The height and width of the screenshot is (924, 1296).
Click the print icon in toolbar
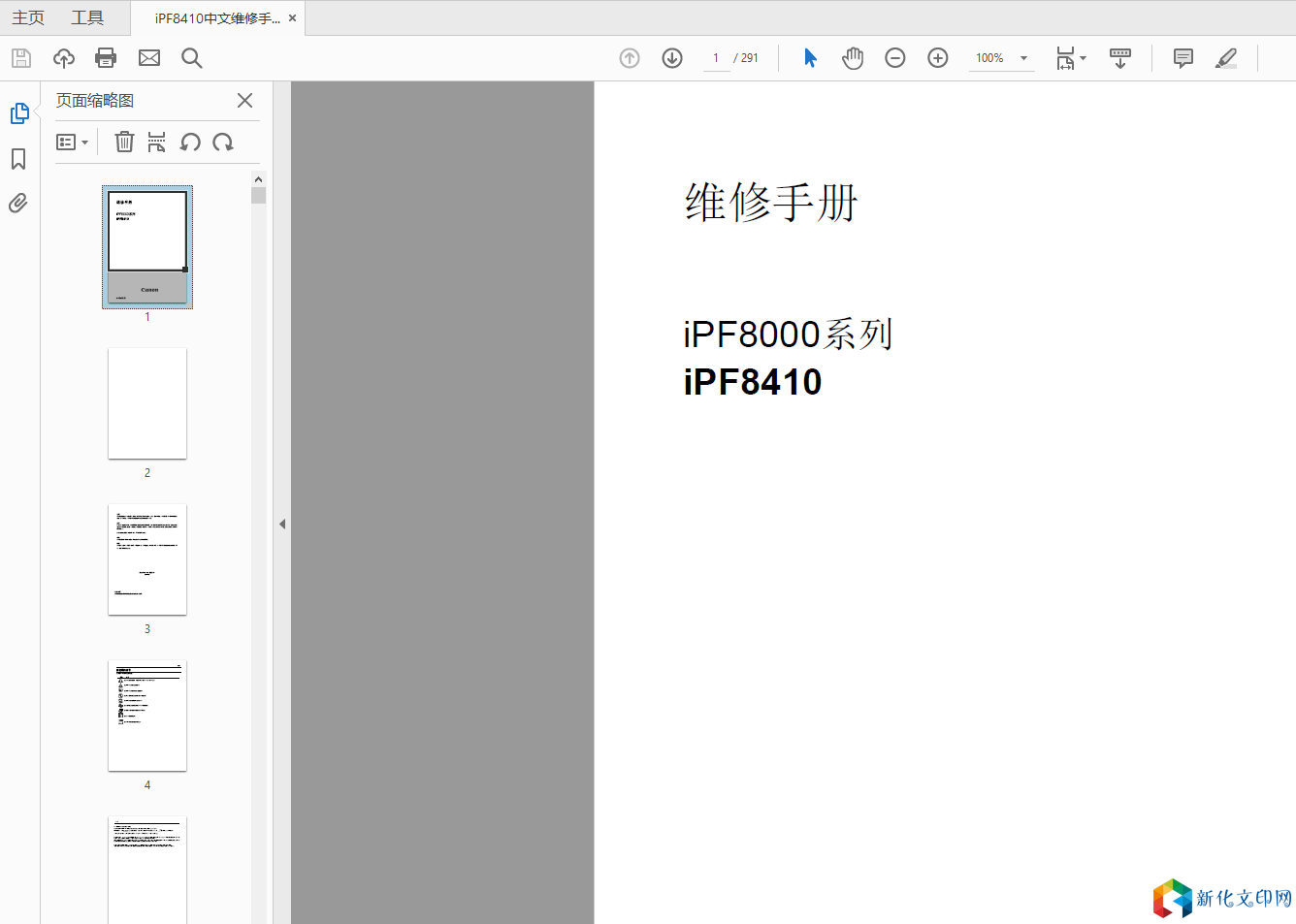(x=106, y=58)
